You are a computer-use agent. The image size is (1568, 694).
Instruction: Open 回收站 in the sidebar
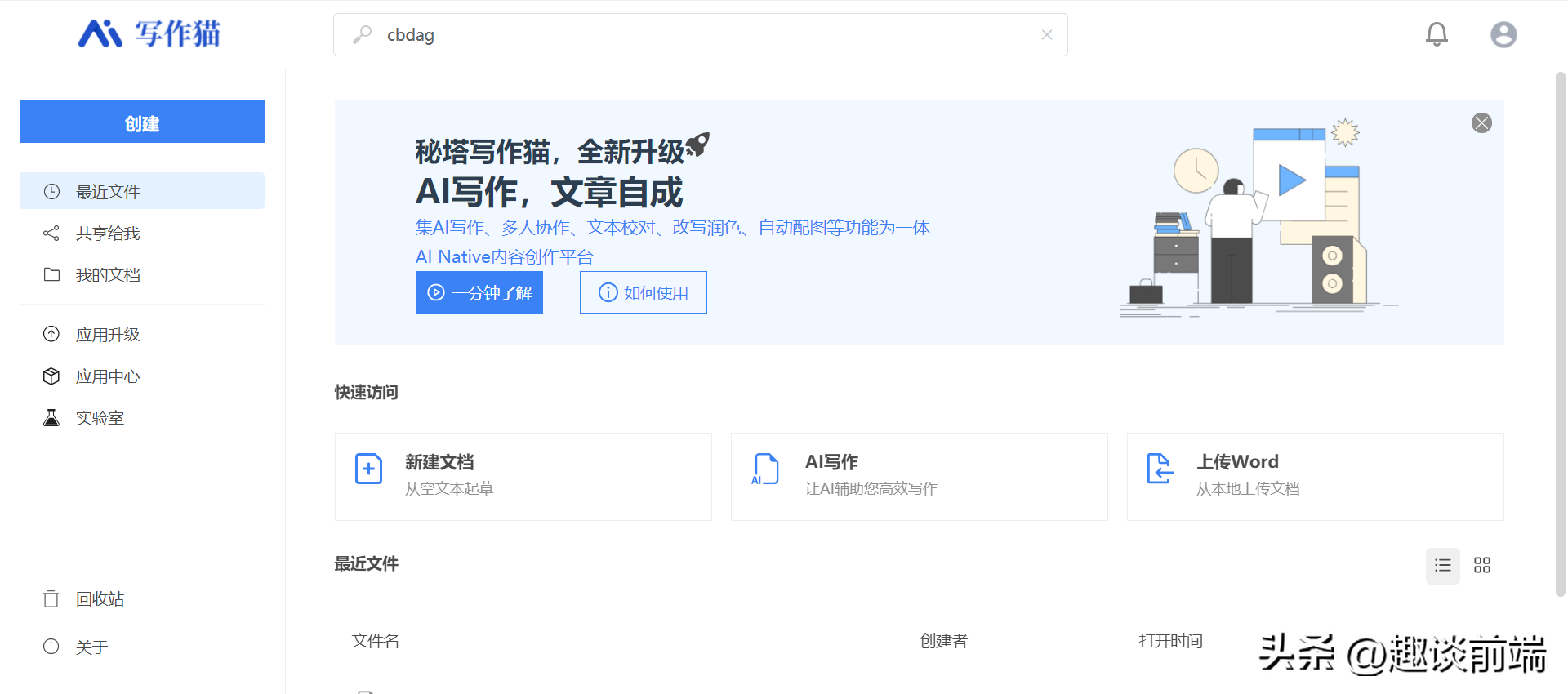coord(142,598)
